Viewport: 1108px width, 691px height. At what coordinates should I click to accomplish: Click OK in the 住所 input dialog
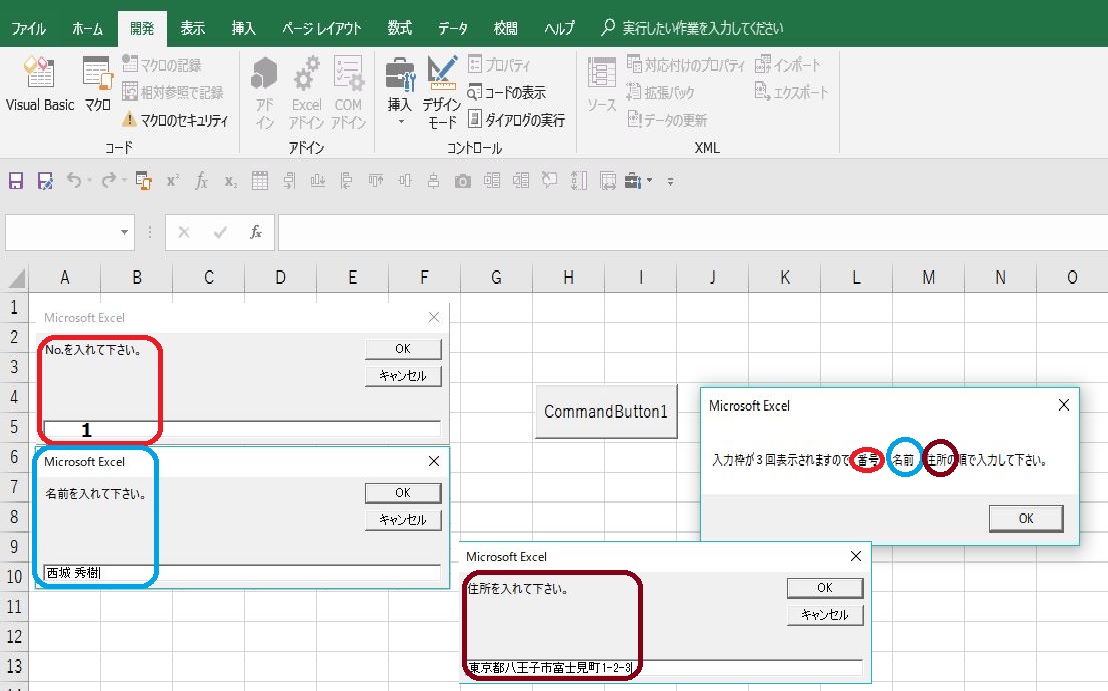coord(825,588)
